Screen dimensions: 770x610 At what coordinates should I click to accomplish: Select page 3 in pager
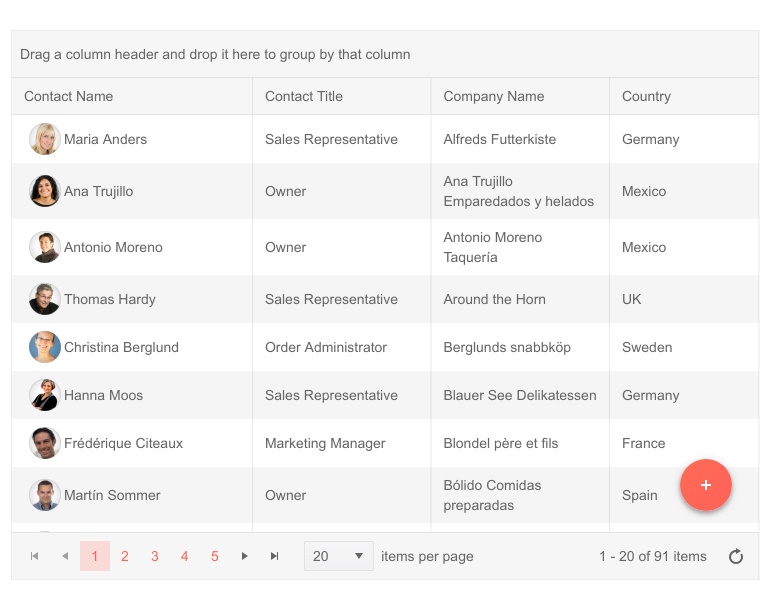tap(155, 556)
